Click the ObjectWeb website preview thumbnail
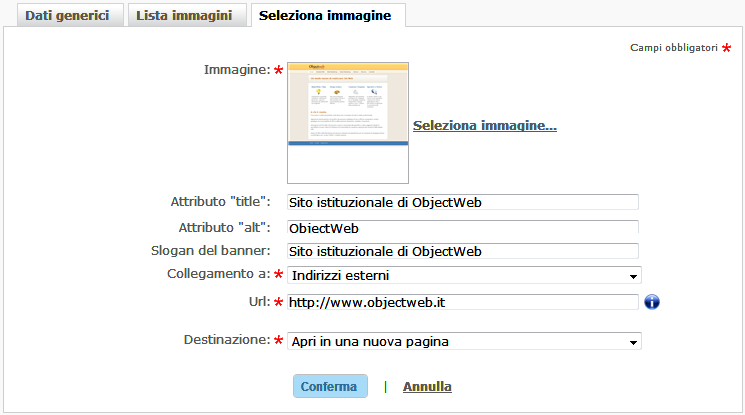Screen dimensions: 745x415 pos(348,122)
